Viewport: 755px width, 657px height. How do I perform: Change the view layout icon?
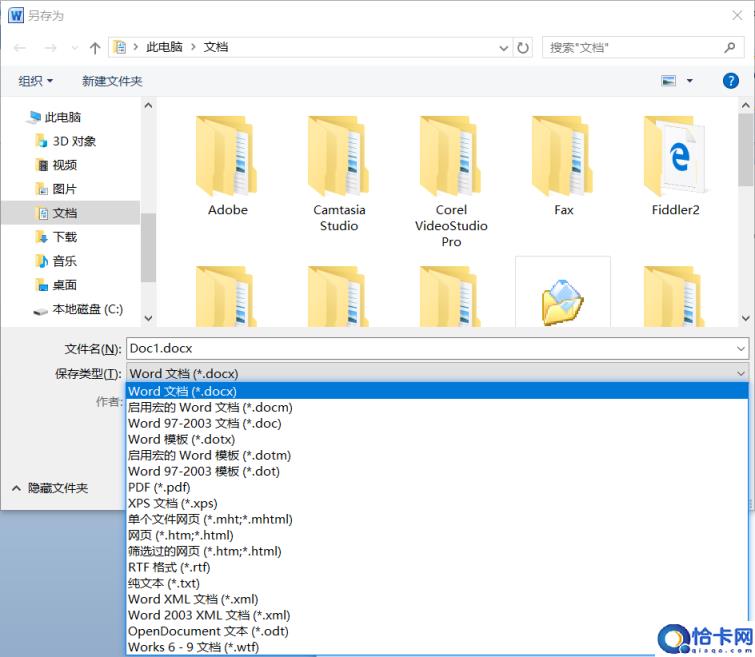668,80
